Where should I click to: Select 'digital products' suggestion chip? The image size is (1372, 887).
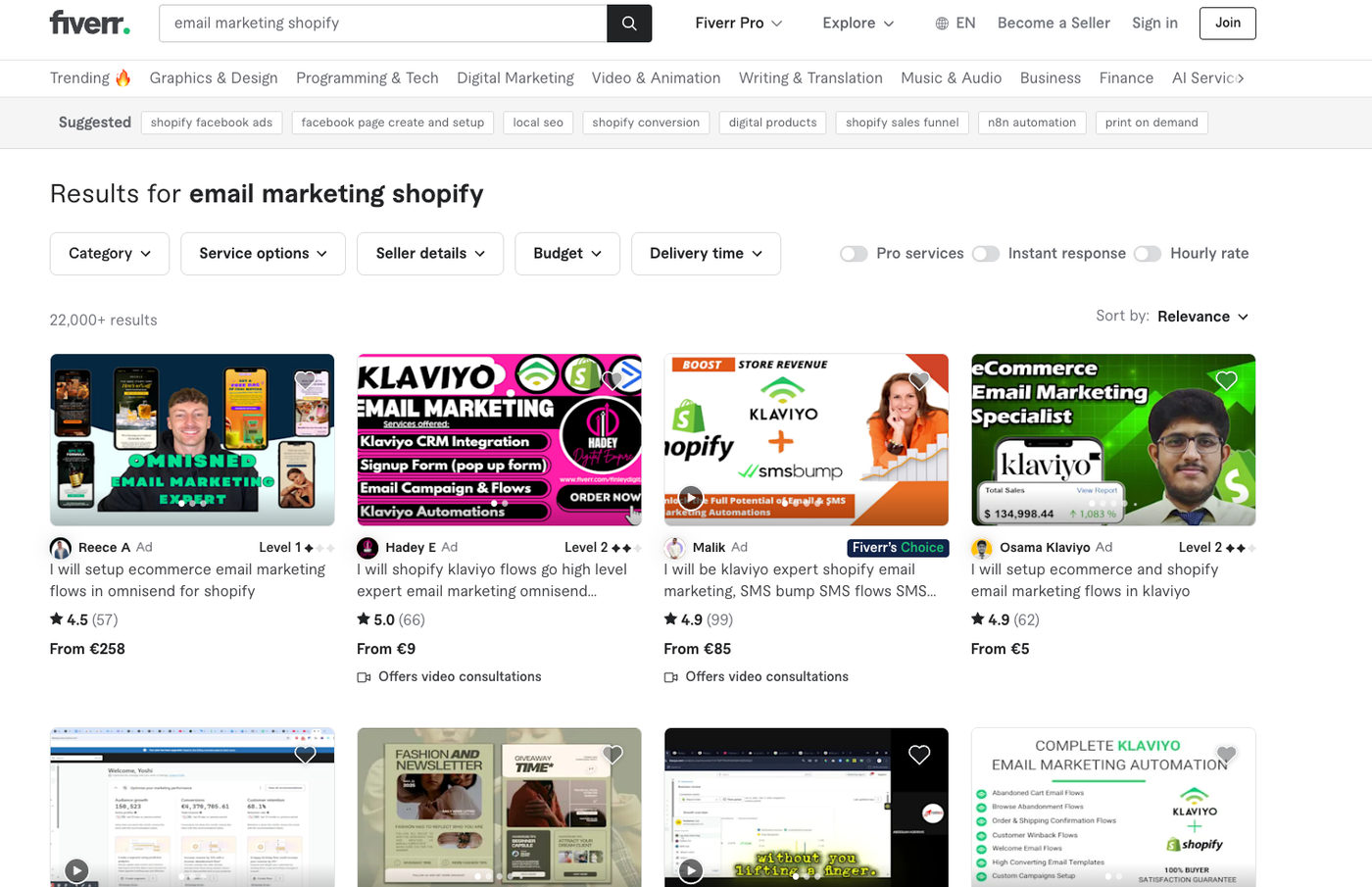[772, 123]
